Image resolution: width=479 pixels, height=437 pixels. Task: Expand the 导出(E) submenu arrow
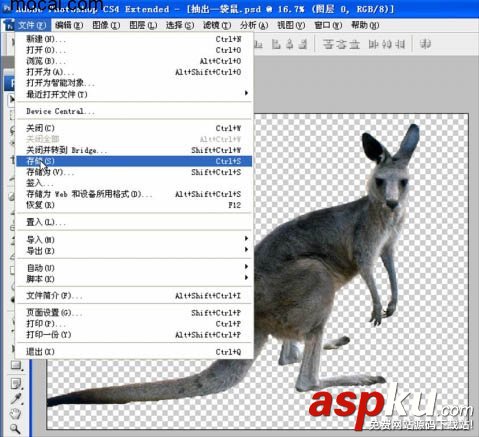[x=246, y=250]
